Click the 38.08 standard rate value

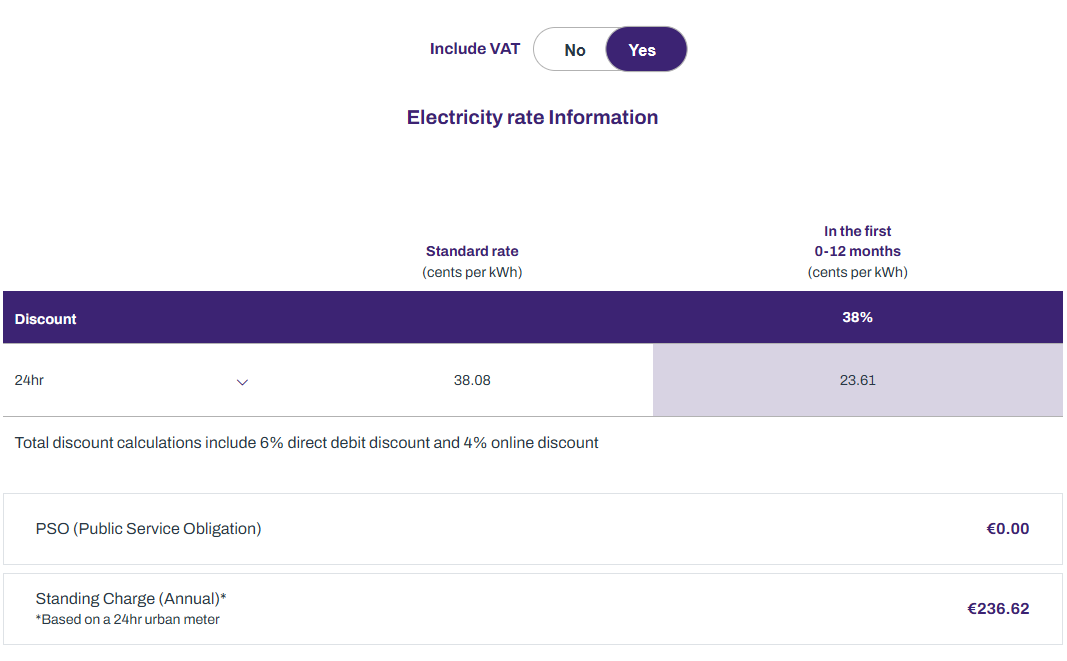pos(472,381)
